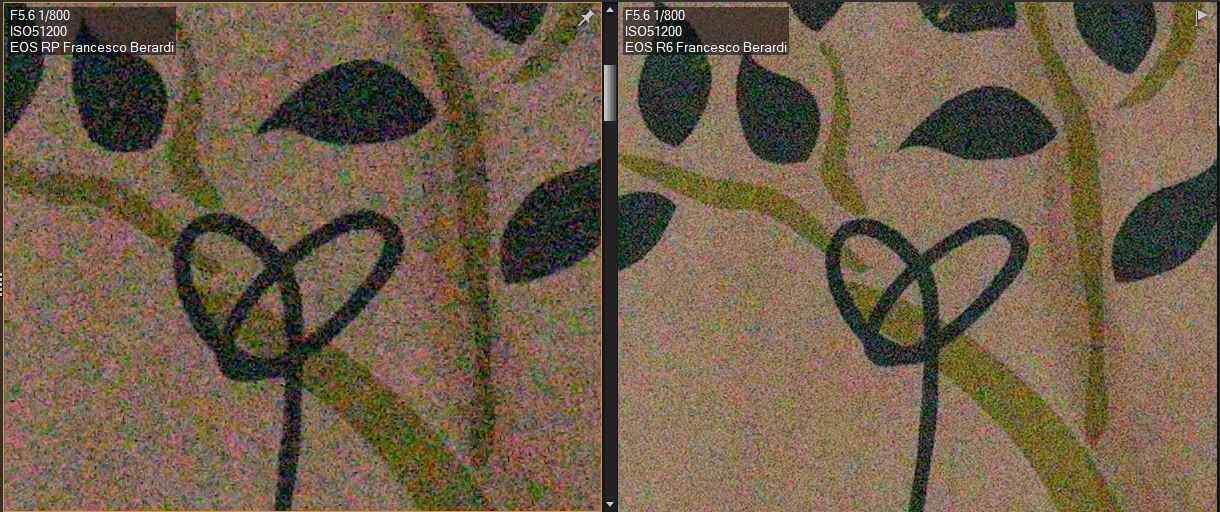Click the "EOS RP Francesco Berardi" label

click(90, 47)
